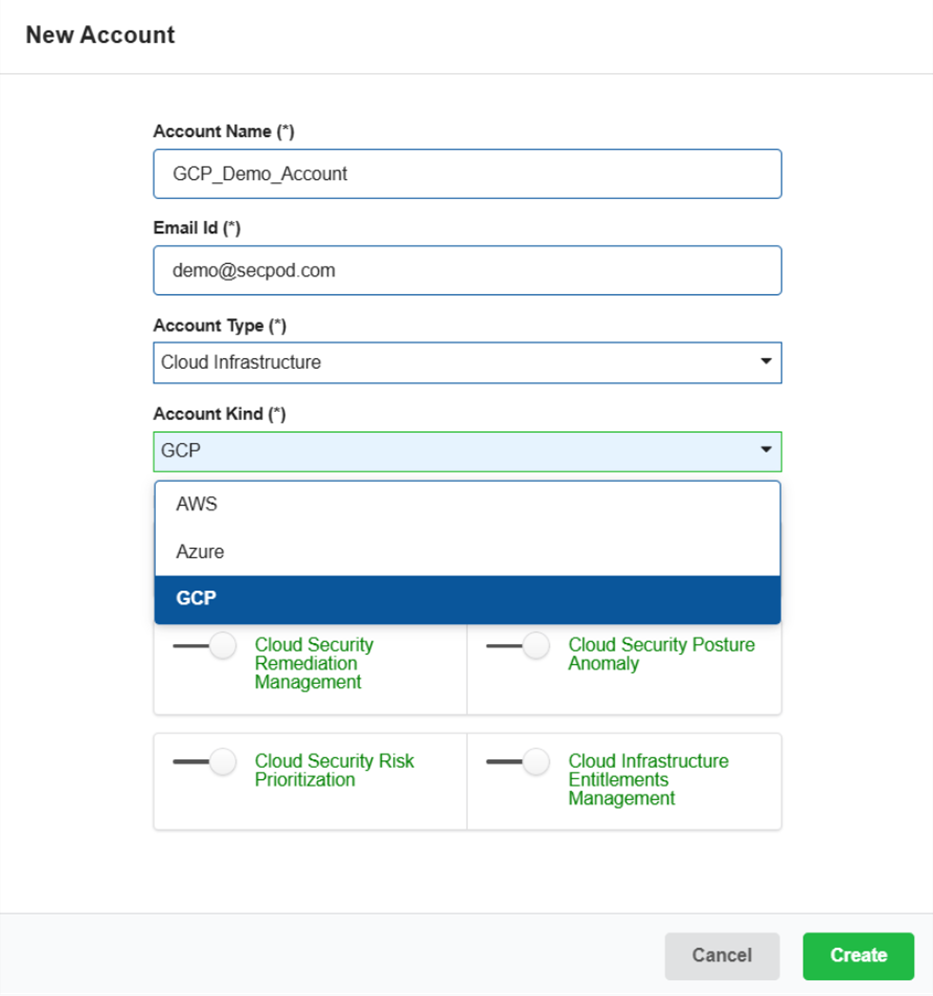The image size is (933, 996).
Task: Click the Cloud Security Risk Prioritization label
Action: click(x=334, y=771)
